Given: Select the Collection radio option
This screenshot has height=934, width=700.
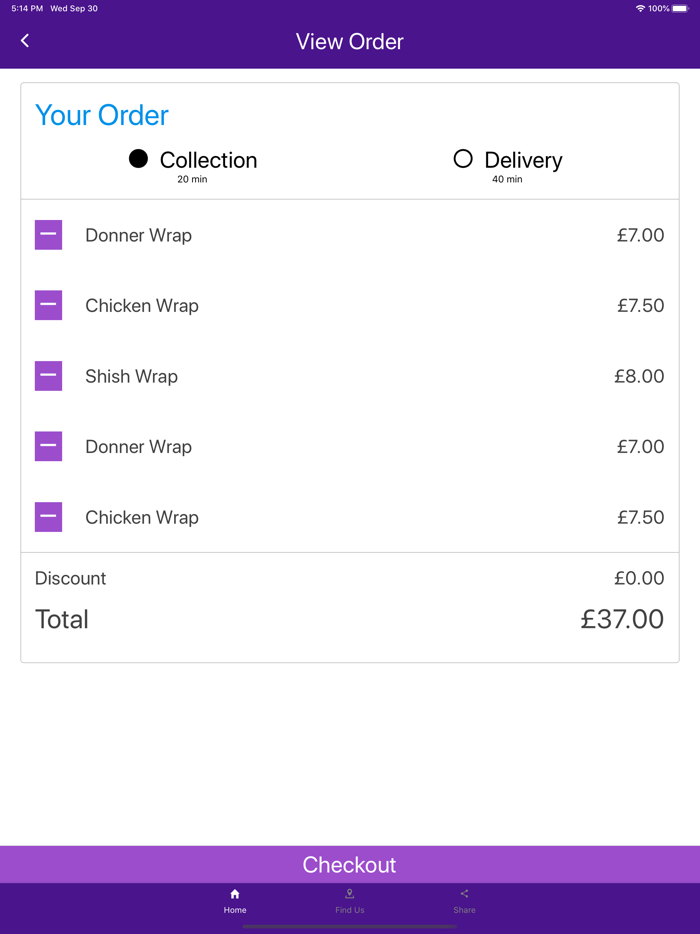Looking at the screenshot, I should click(x=139, y=159).
